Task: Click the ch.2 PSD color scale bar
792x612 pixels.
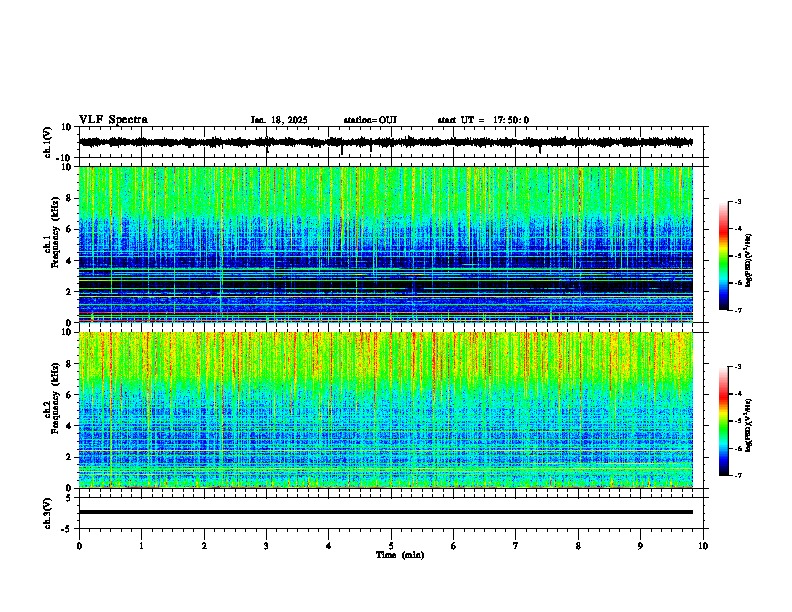Action: click(724, 421)
